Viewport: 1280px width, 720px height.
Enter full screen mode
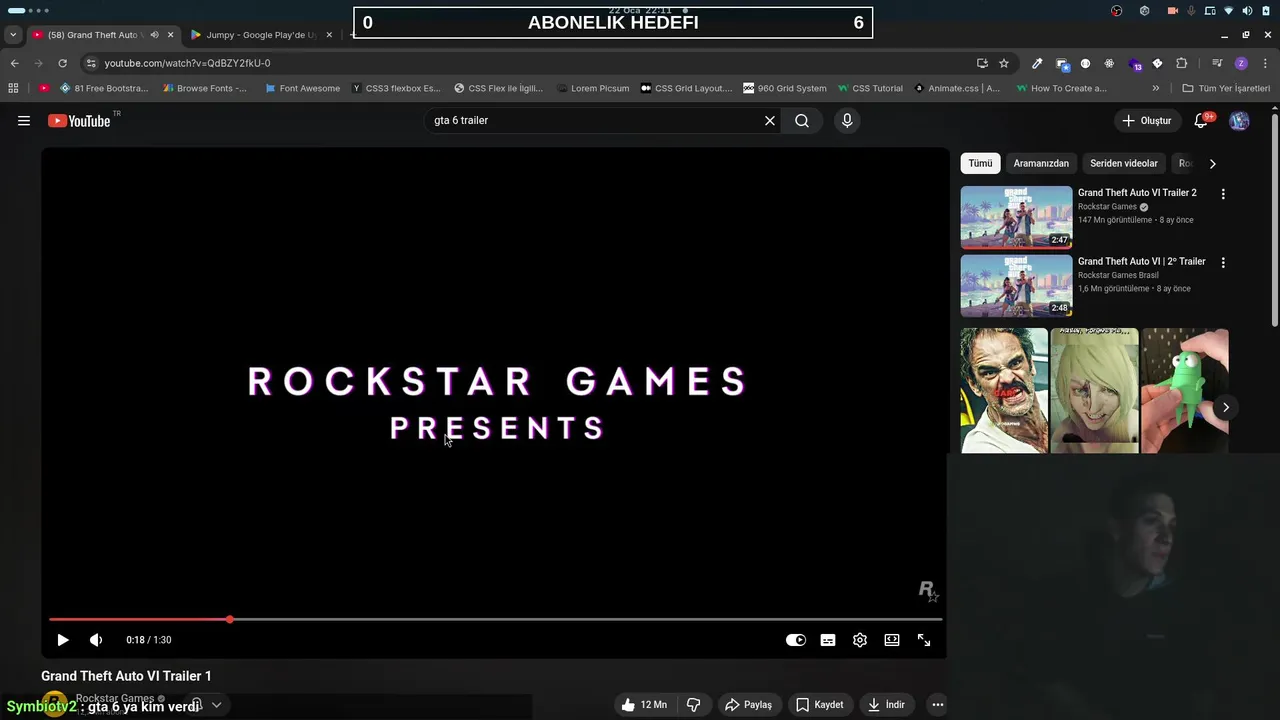click(x=924, y=640)
